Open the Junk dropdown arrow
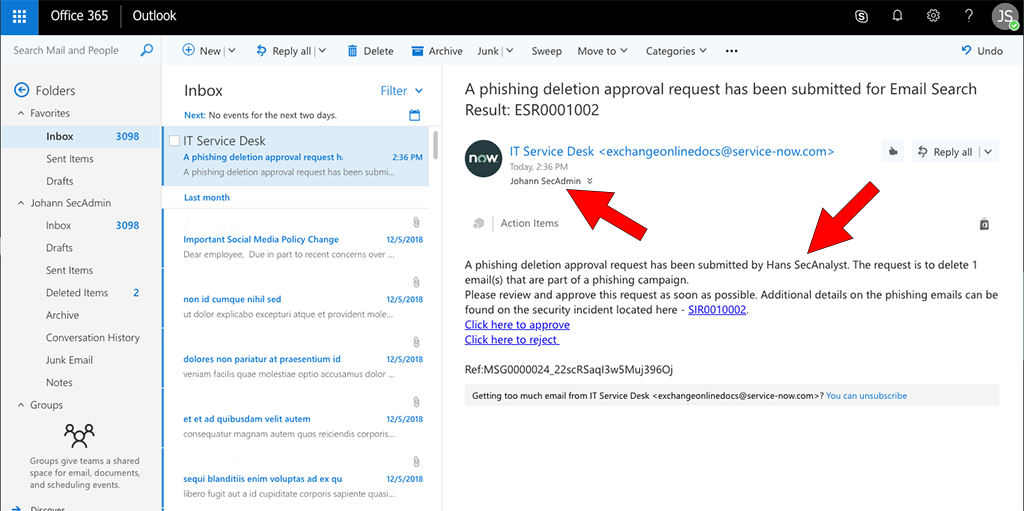The image size is (1024, 511). 509,51
